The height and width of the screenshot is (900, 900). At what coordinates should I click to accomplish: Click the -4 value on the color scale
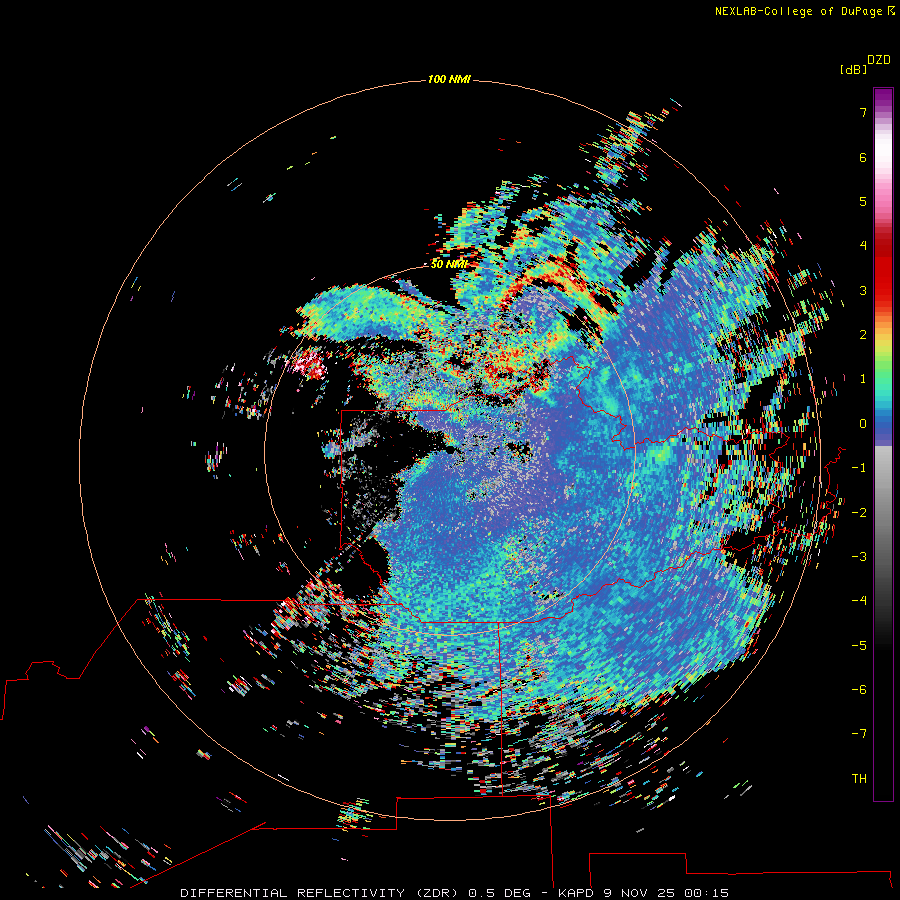point(859,601)
